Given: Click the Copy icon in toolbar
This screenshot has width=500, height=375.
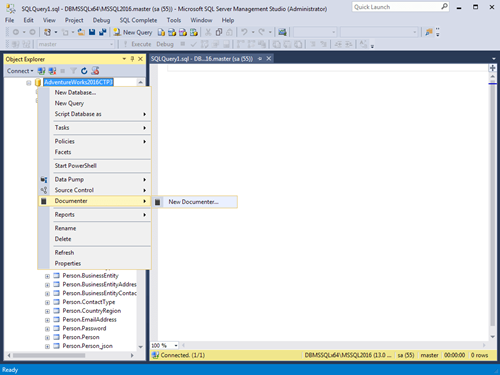Looking at the screenshot, I should 219,32.
